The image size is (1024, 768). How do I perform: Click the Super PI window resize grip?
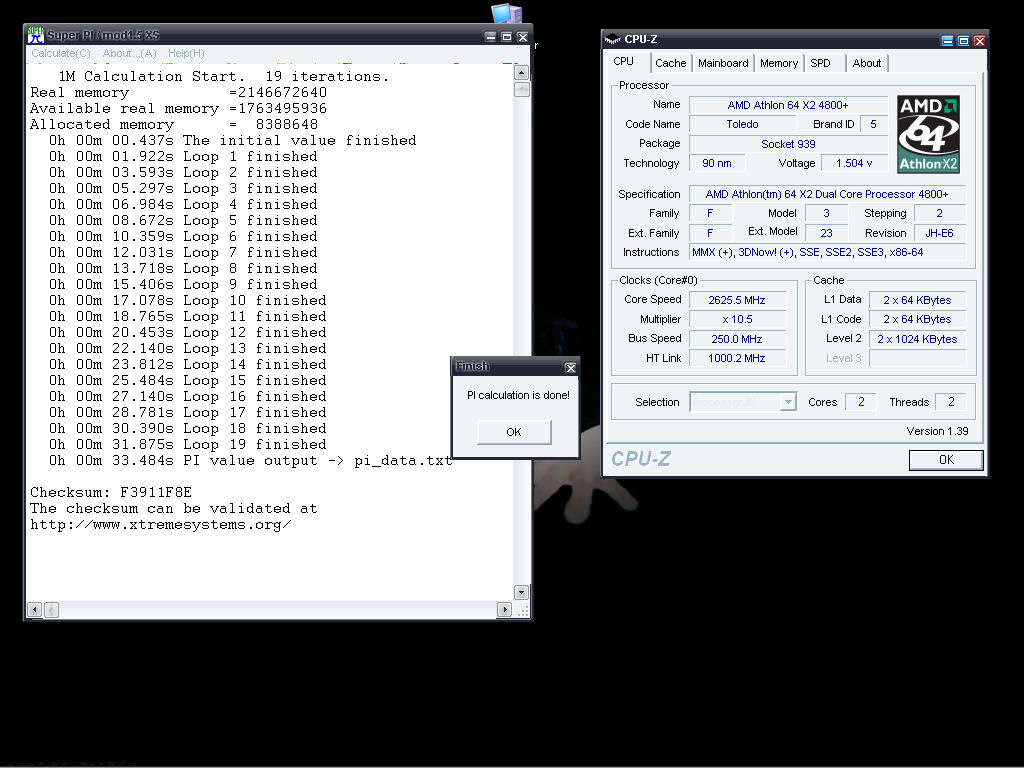(x=523, y=611)
